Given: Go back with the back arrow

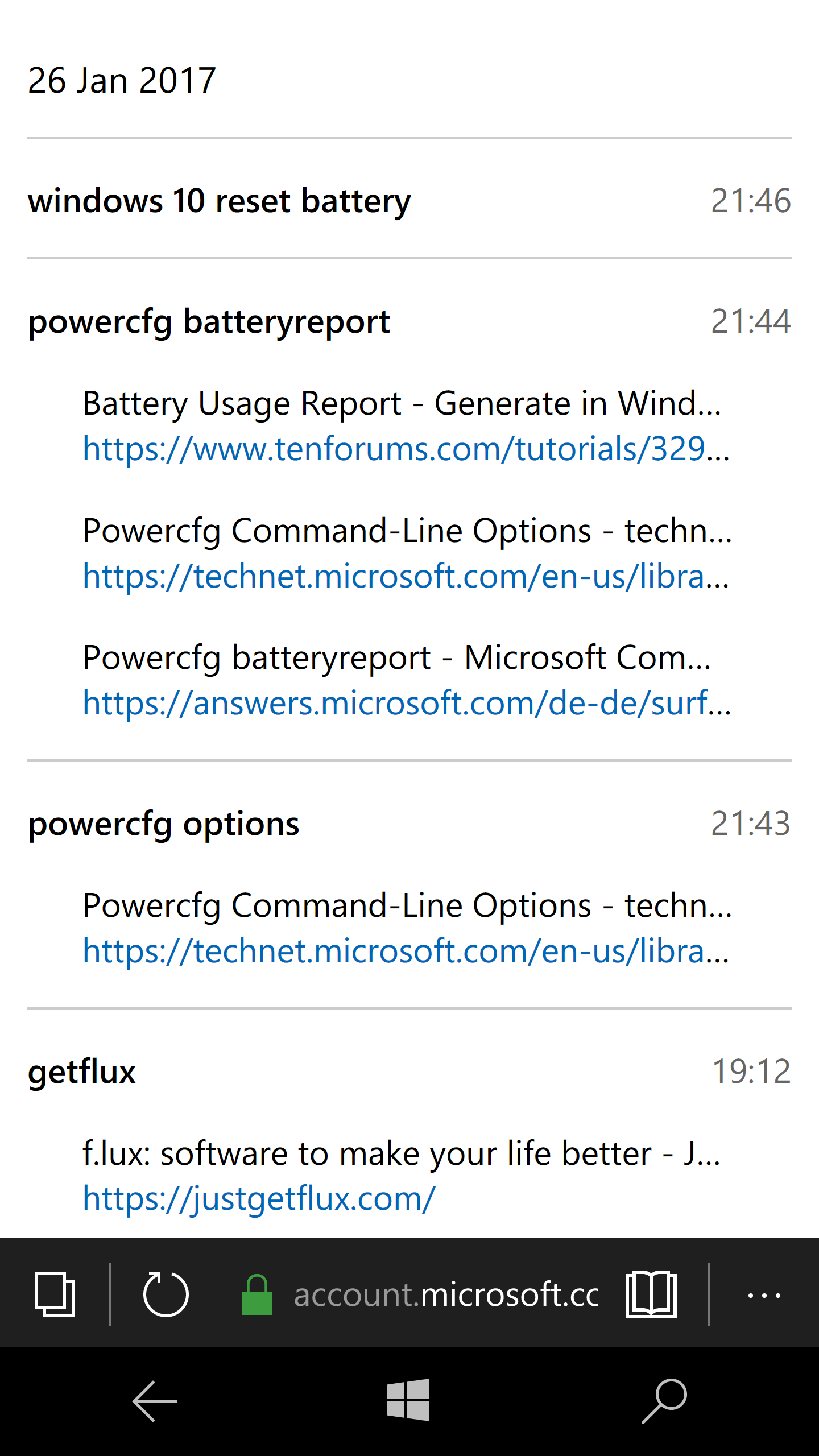Looking at the screenshot, I should [155, 1401].
